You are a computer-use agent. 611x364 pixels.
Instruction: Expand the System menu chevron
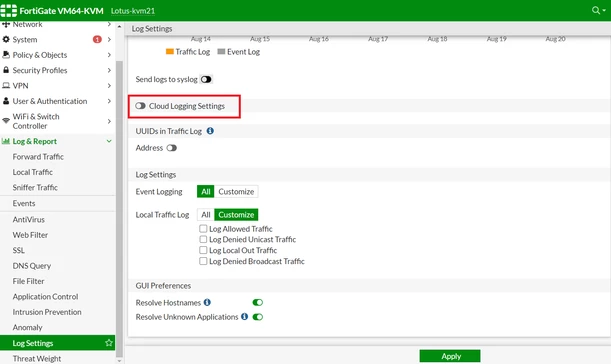109,39
